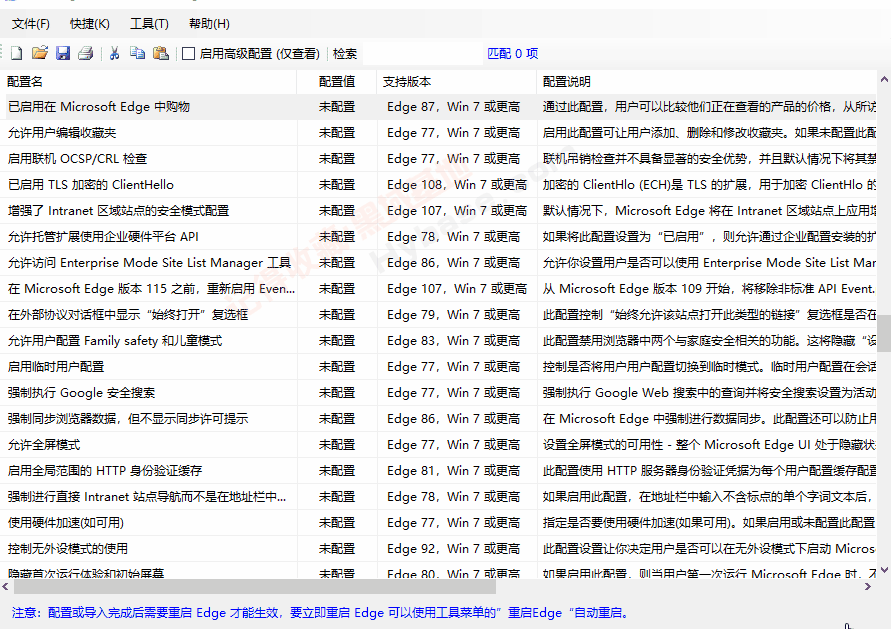Viewport: 891px width, 629px height.
Task: Cut with the scissors icon
Action: [114, 53]
